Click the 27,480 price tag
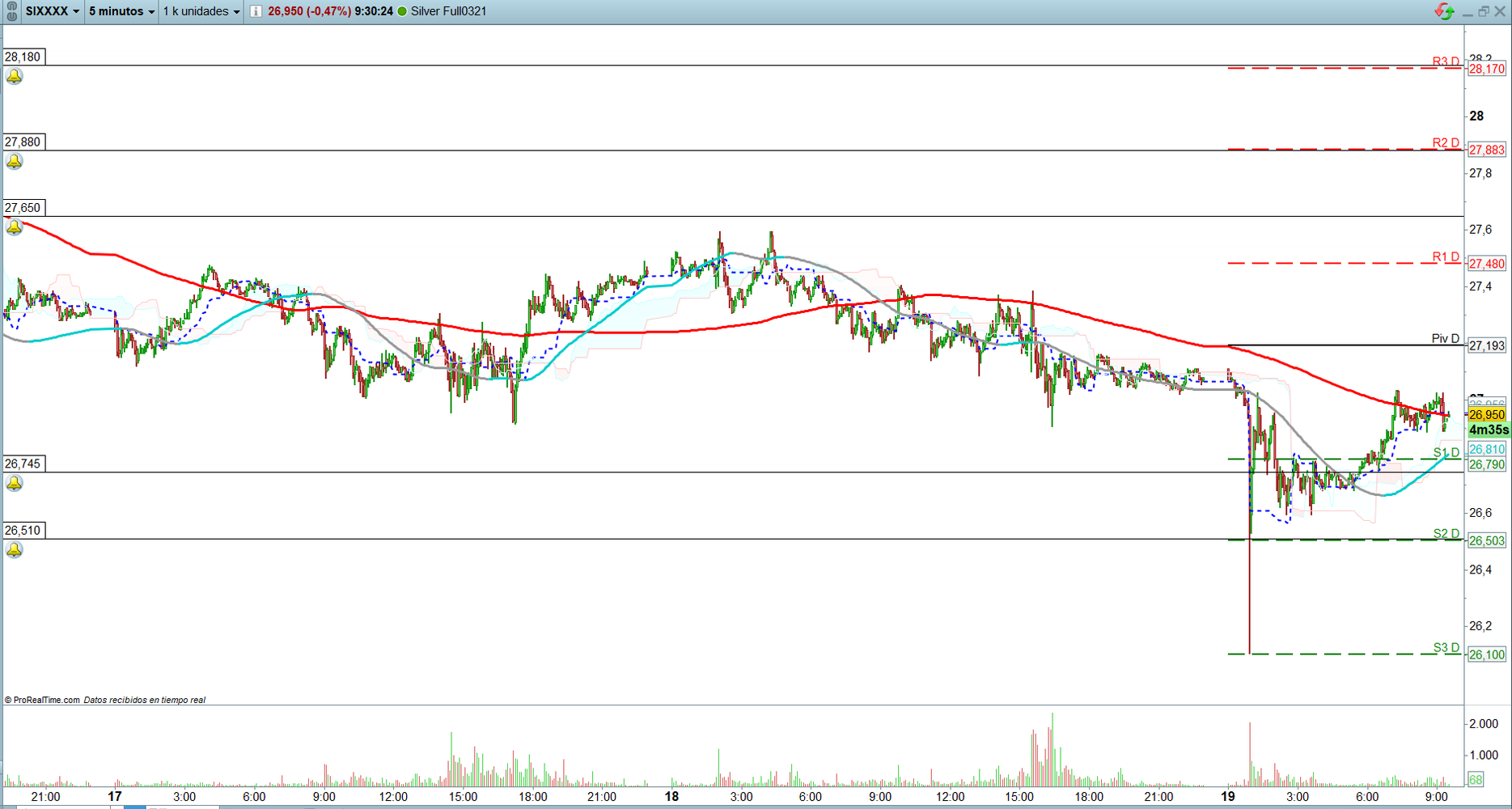The height and width of the screenshot is (809, 1512). [1487, 264]
